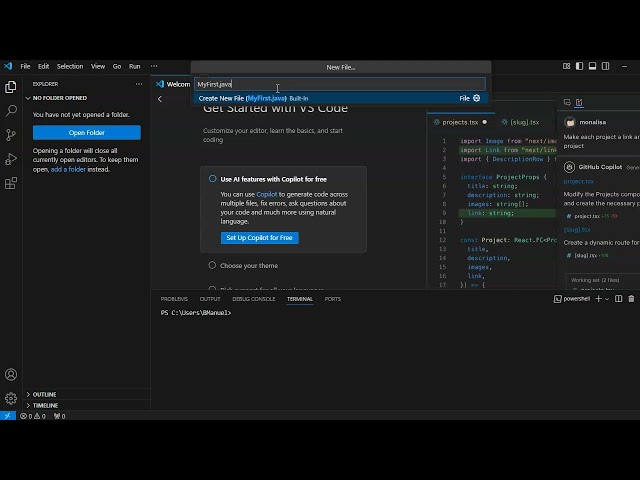
Task: Select Create New File (MyFirst.java) entry
Action: (340, 98)
